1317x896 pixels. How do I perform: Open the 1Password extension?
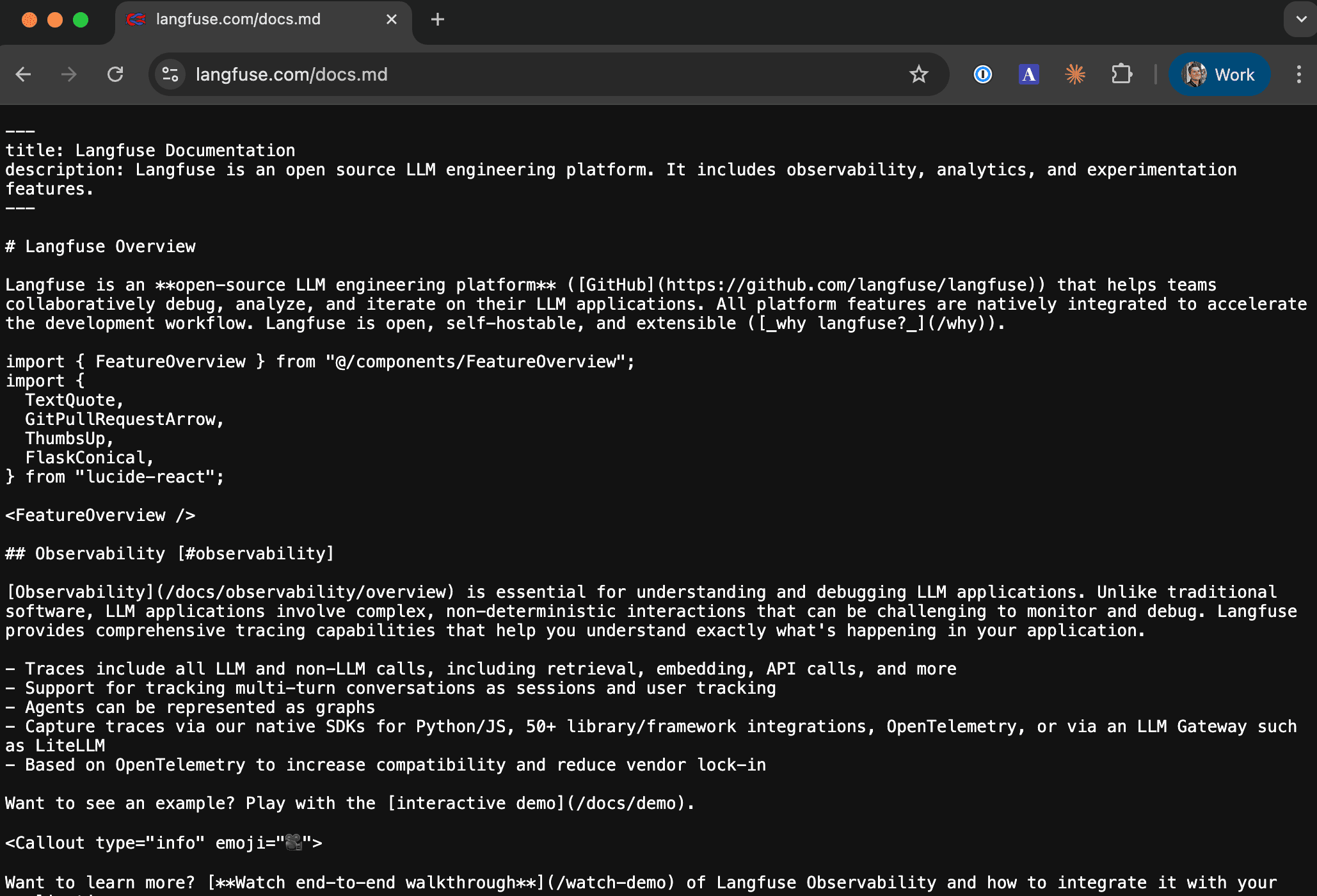pos(982,74)
